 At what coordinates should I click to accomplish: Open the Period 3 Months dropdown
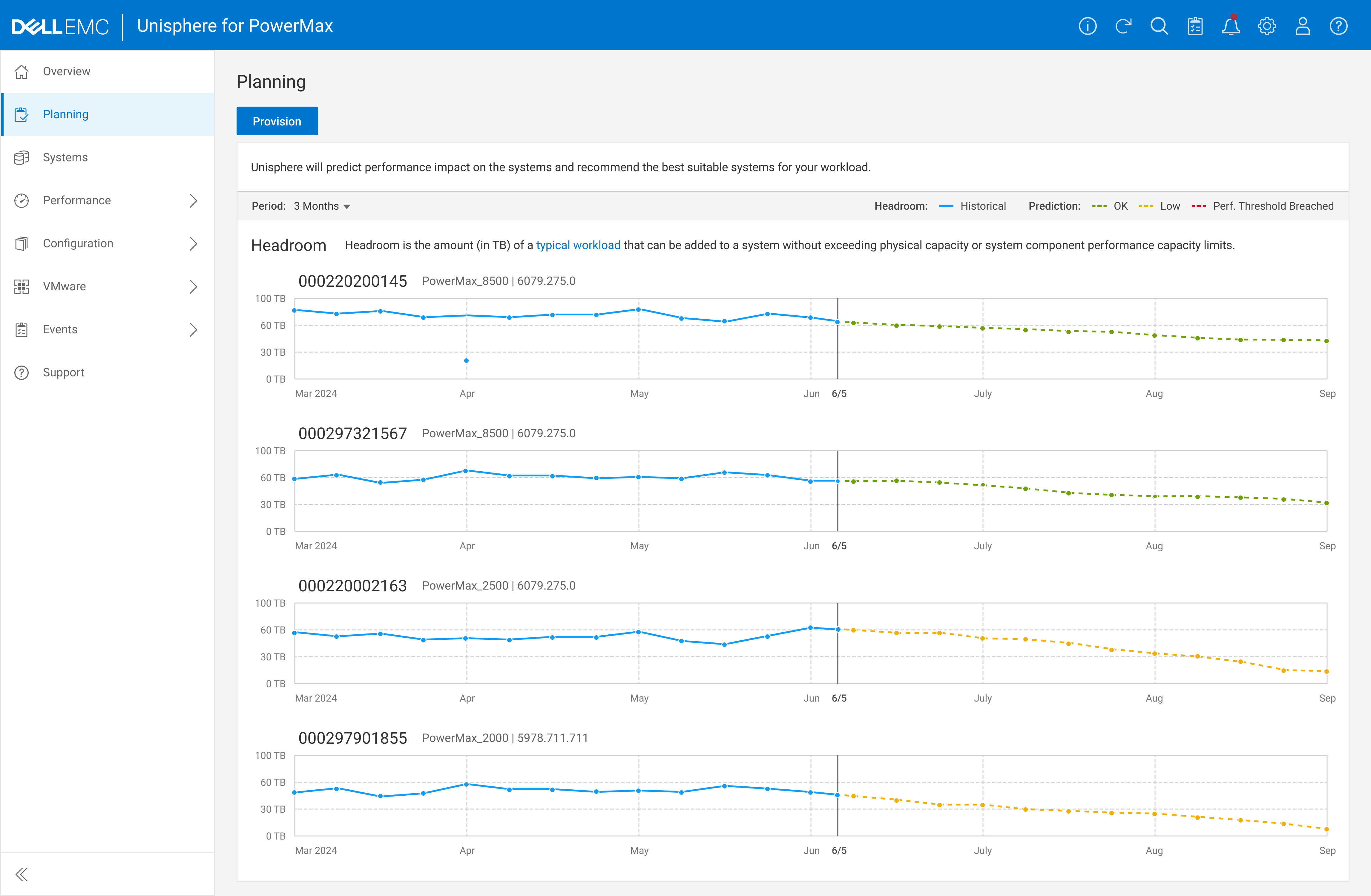[322, 206]
